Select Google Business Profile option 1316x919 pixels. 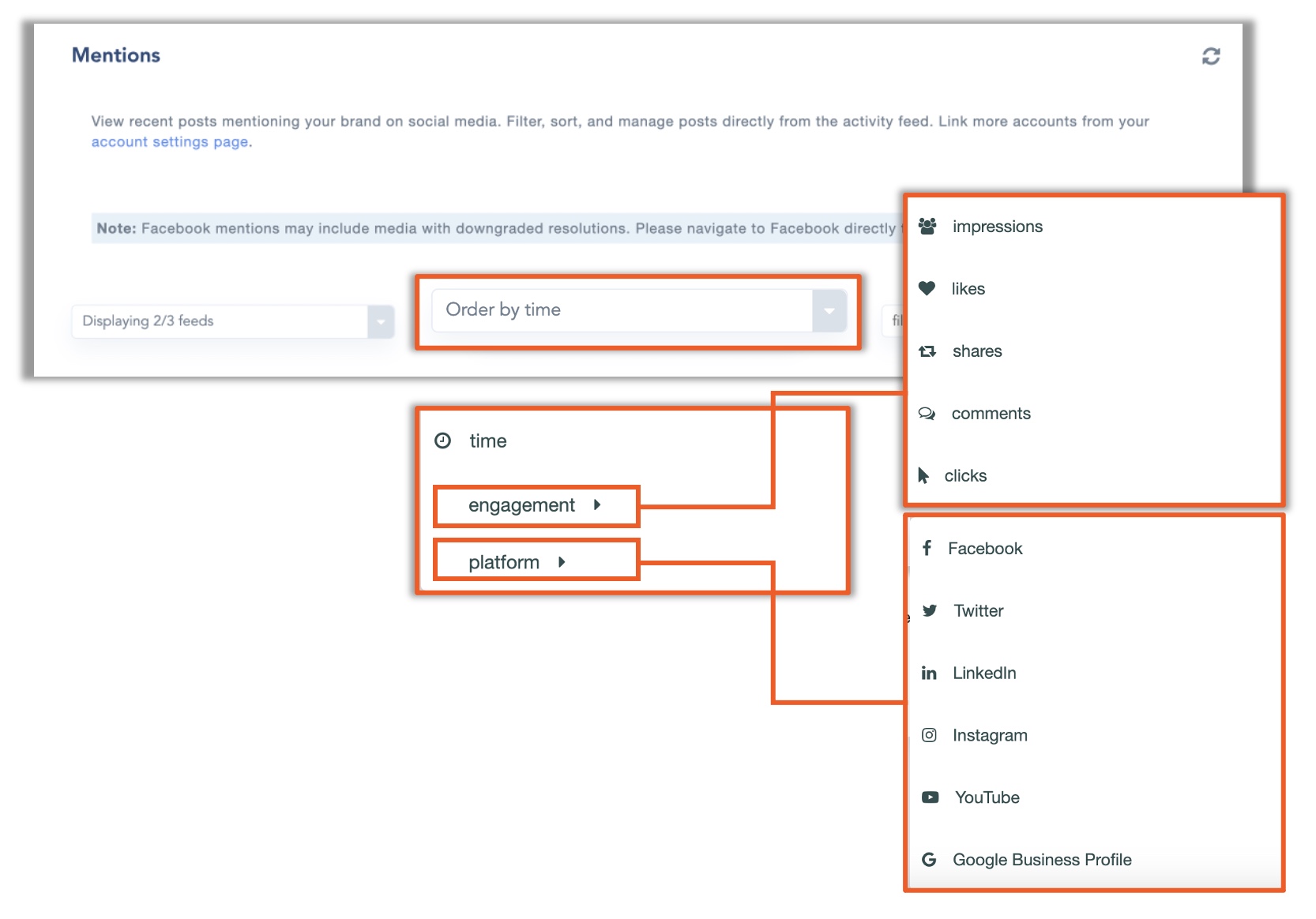1041,860
